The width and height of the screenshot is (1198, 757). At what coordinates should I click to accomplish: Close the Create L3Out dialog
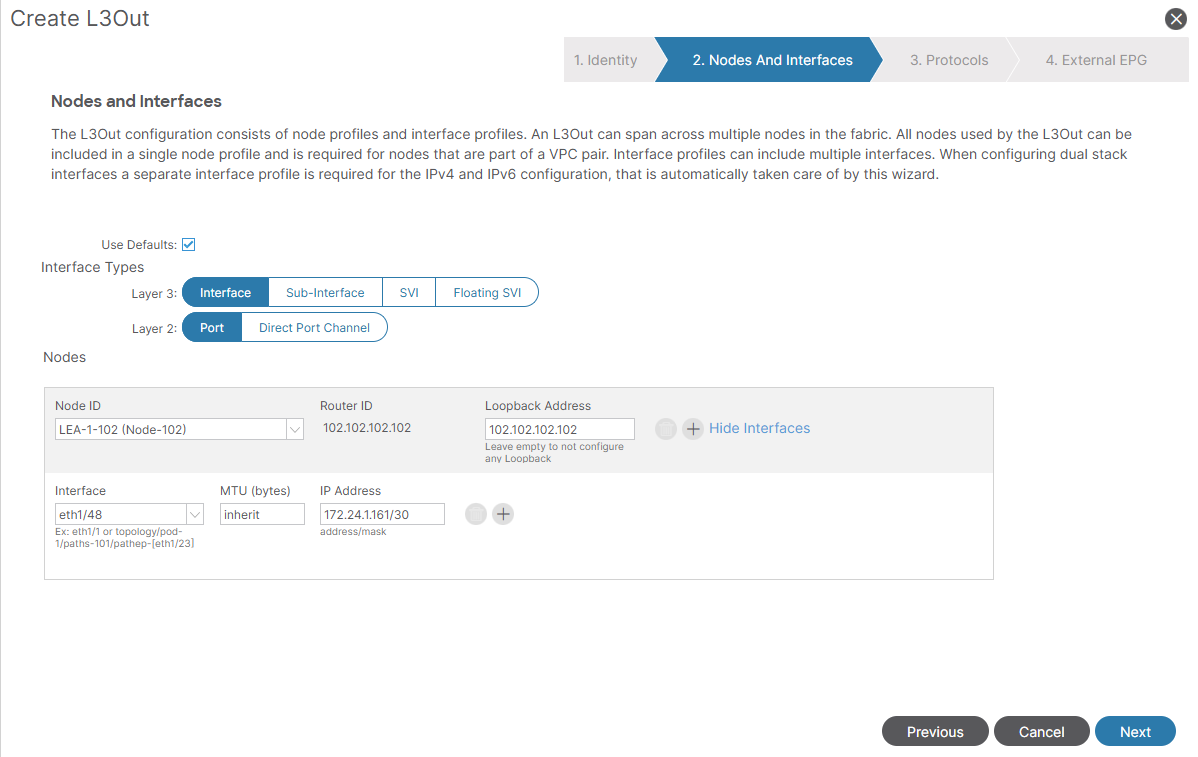1176,19
